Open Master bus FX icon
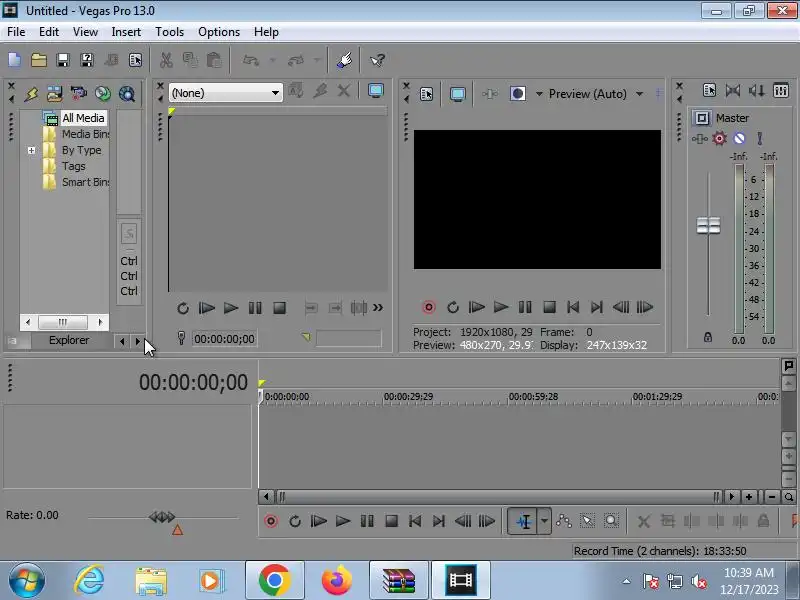Viewport: 800px width, 600px height. [x=699, y=139]
